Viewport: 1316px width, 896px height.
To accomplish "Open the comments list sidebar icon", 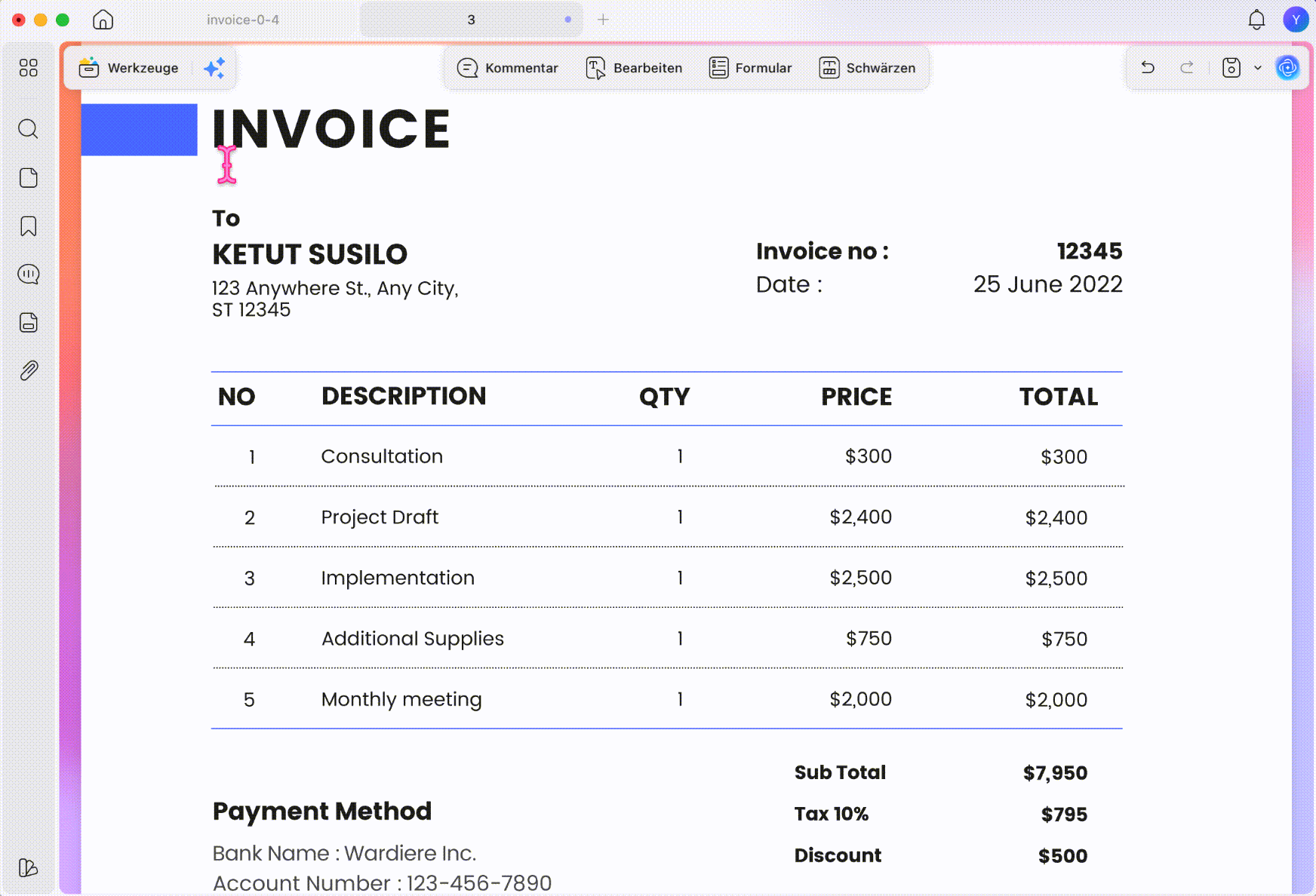I will pyautogui.click(x=29, y=274).
